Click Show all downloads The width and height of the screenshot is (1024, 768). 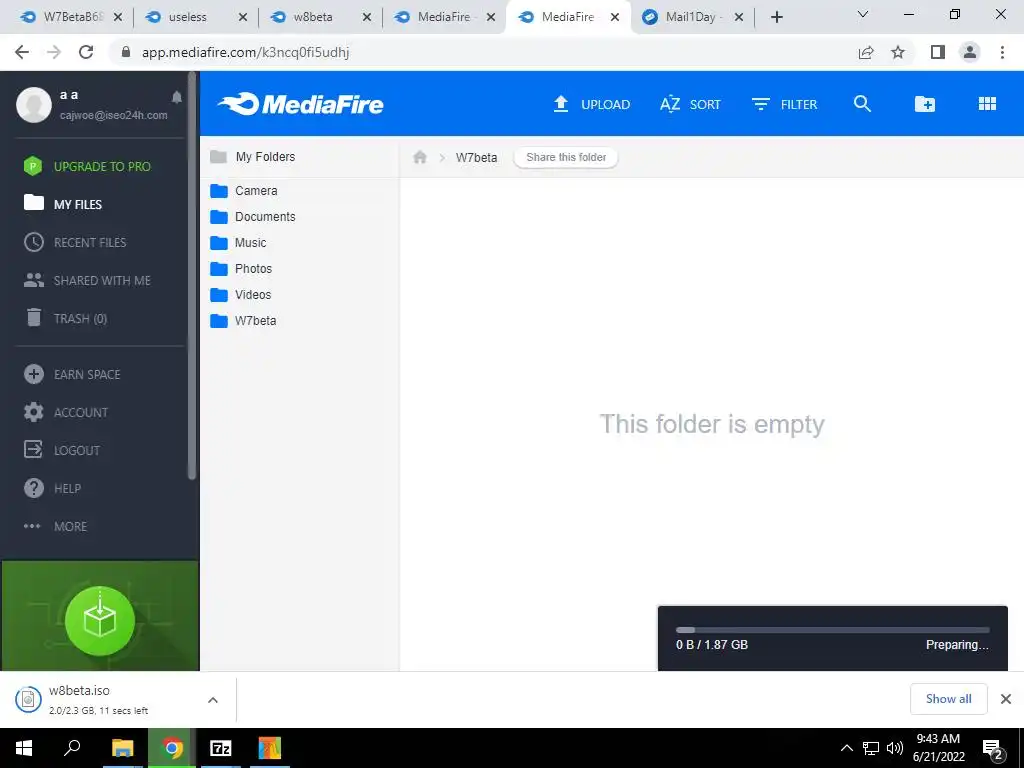pyautogui.click(x=948, y=699)
